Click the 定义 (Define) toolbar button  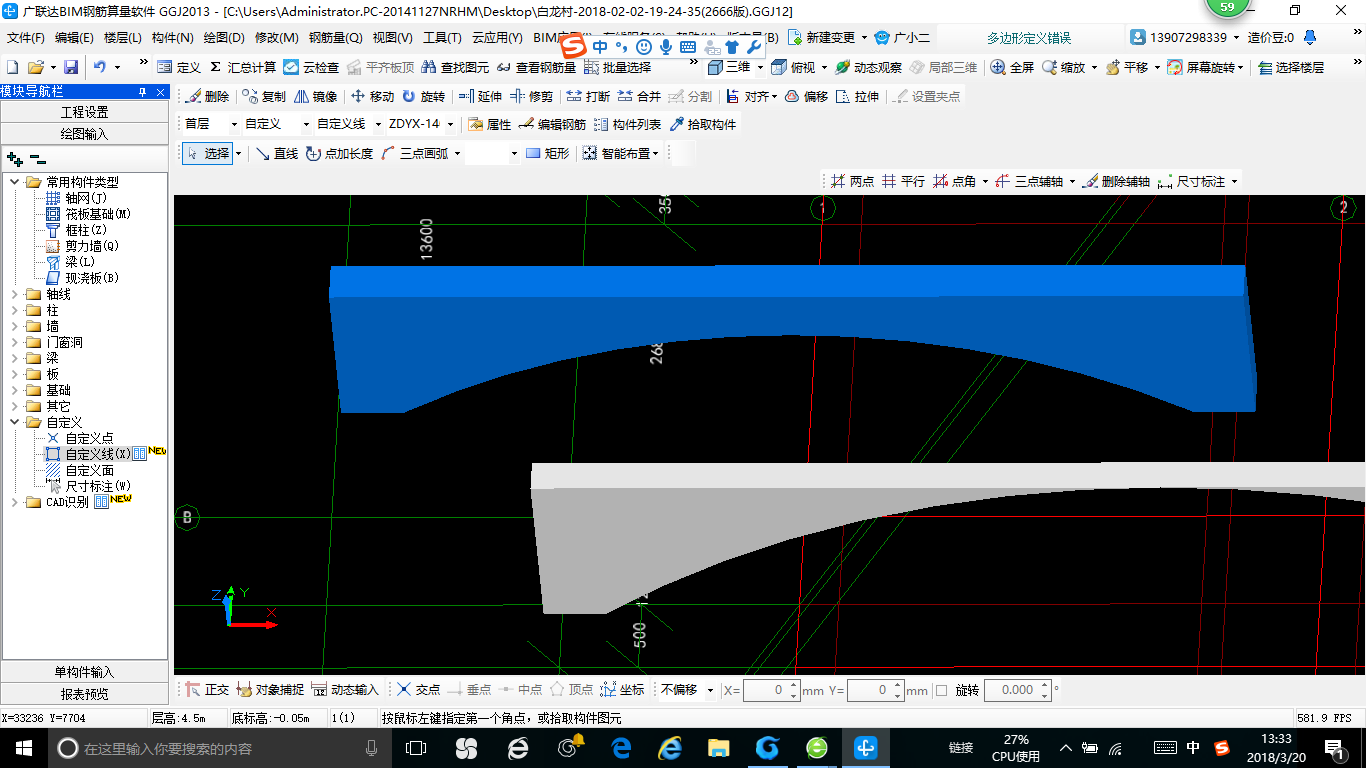point(178,67)
